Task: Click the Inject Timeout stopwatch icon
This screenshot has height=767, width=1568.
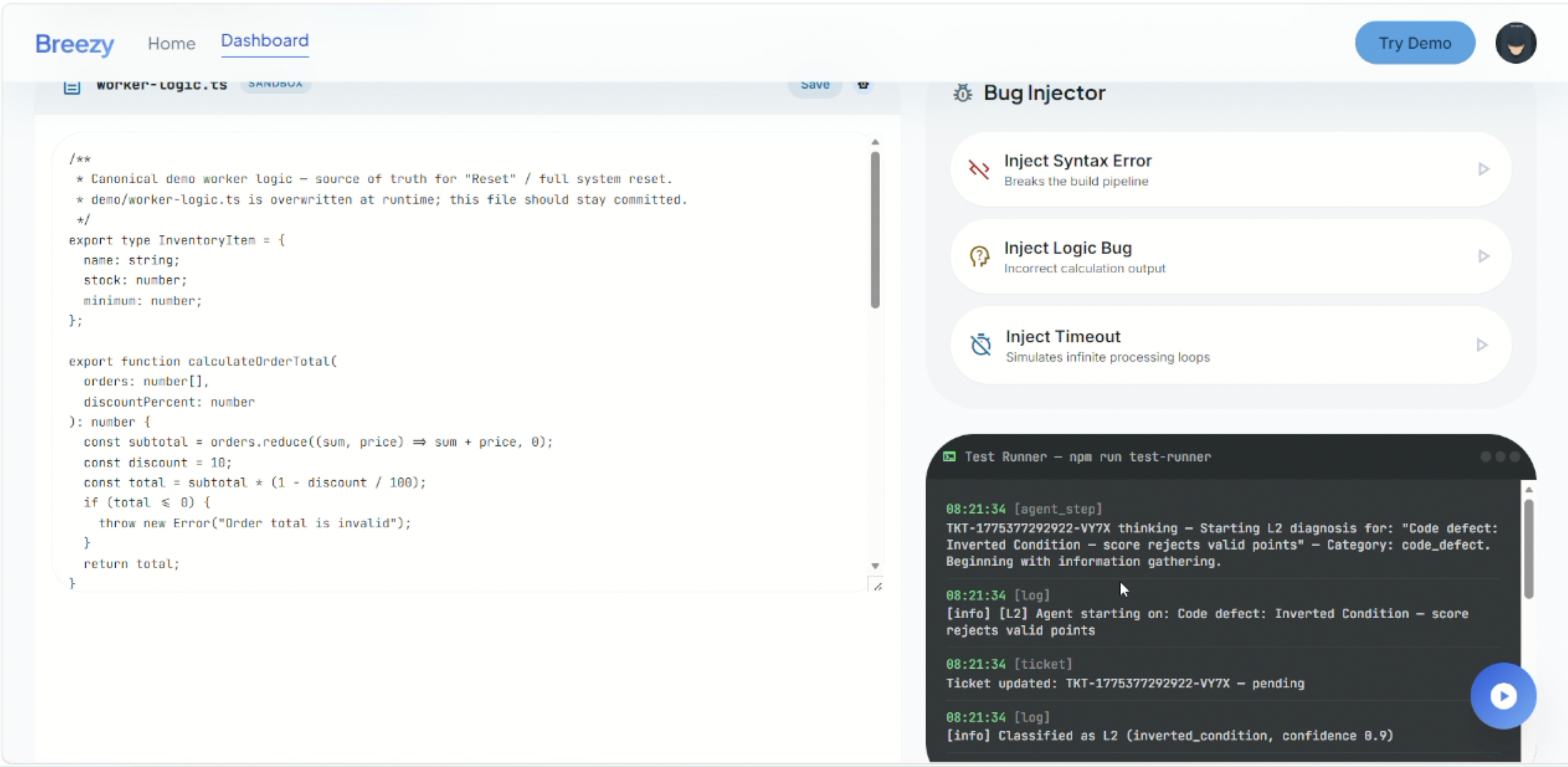Action: [980, 344]
